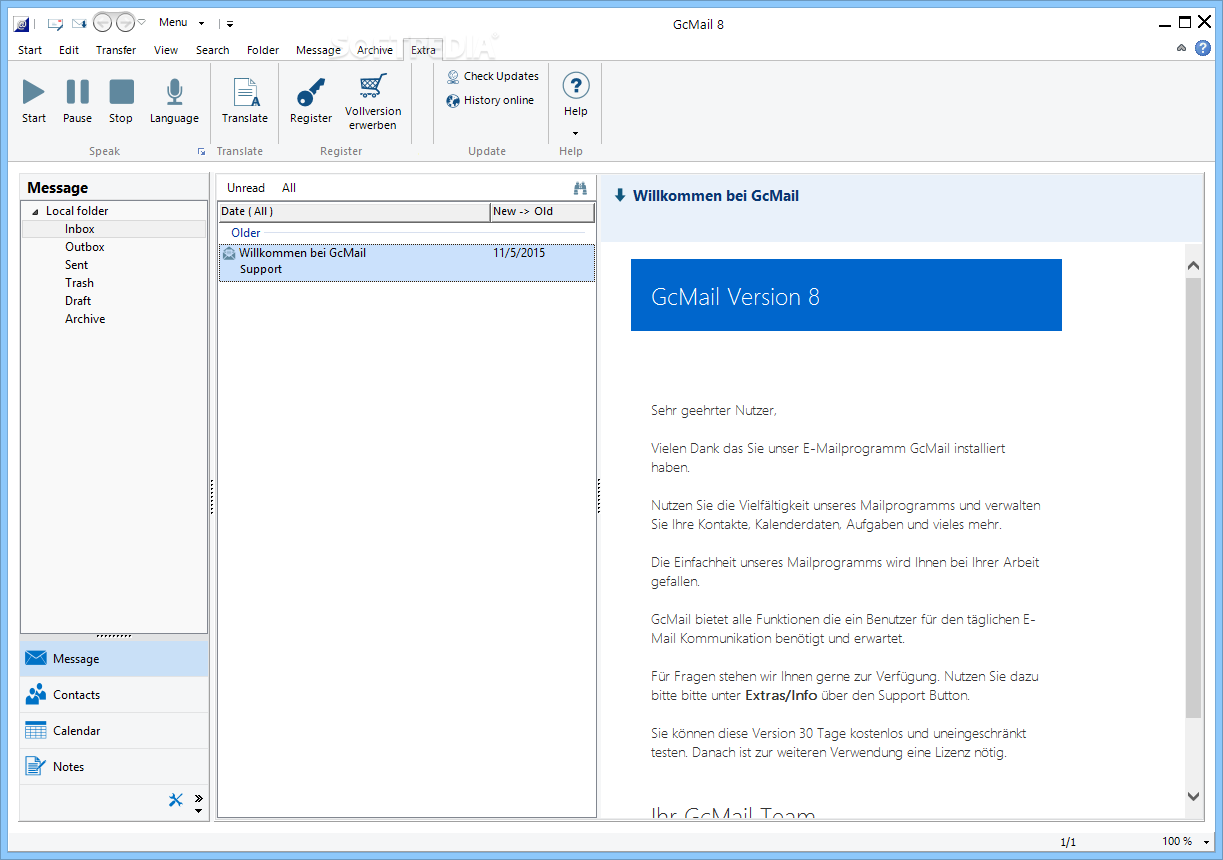Go back with the left arrow button
Image resolution: width=1223 pixels, height=860 pixels.
tap(102, 23)
